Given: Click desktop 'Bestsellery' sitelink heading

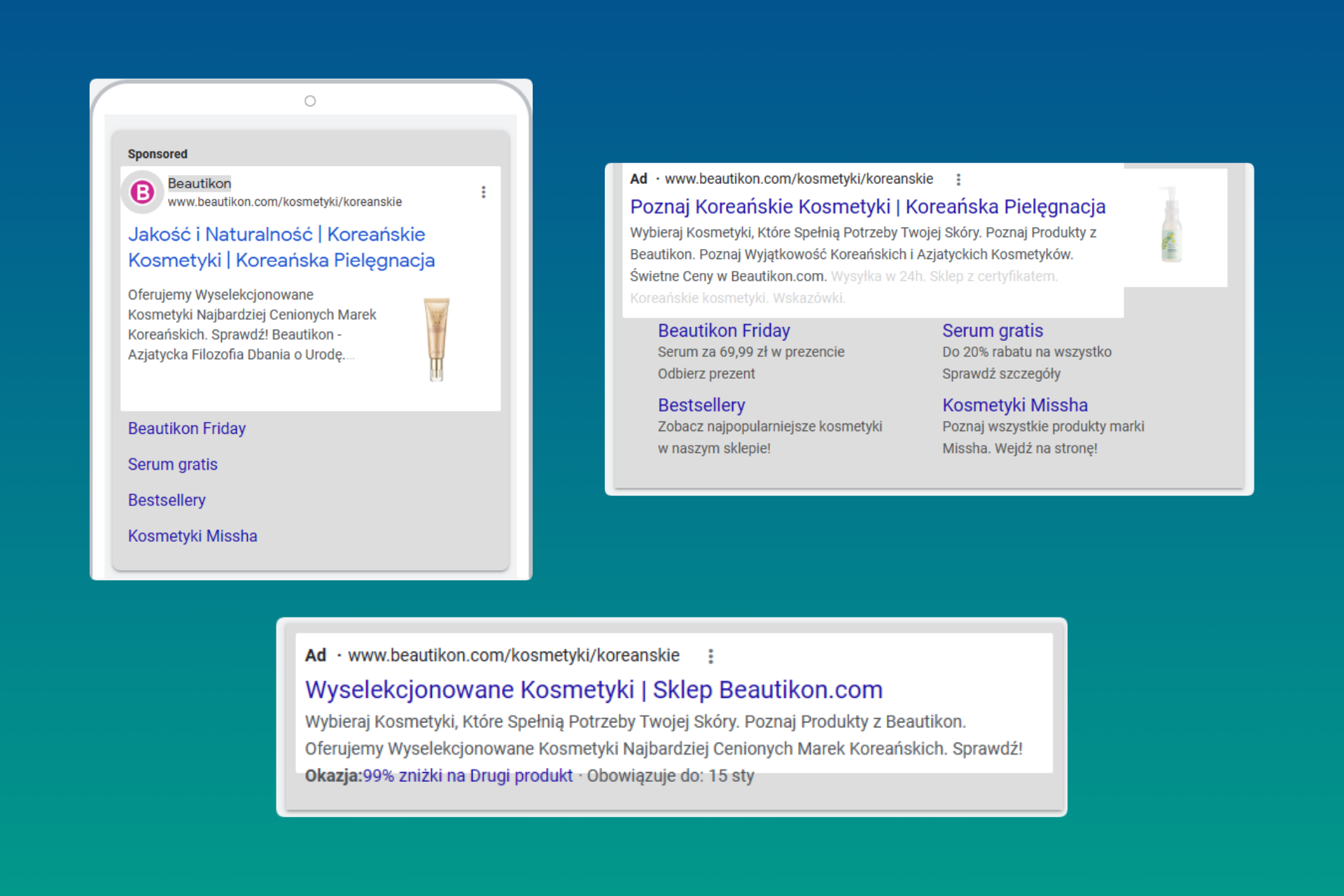Looking at the screenshot, I should coord(701,405).
